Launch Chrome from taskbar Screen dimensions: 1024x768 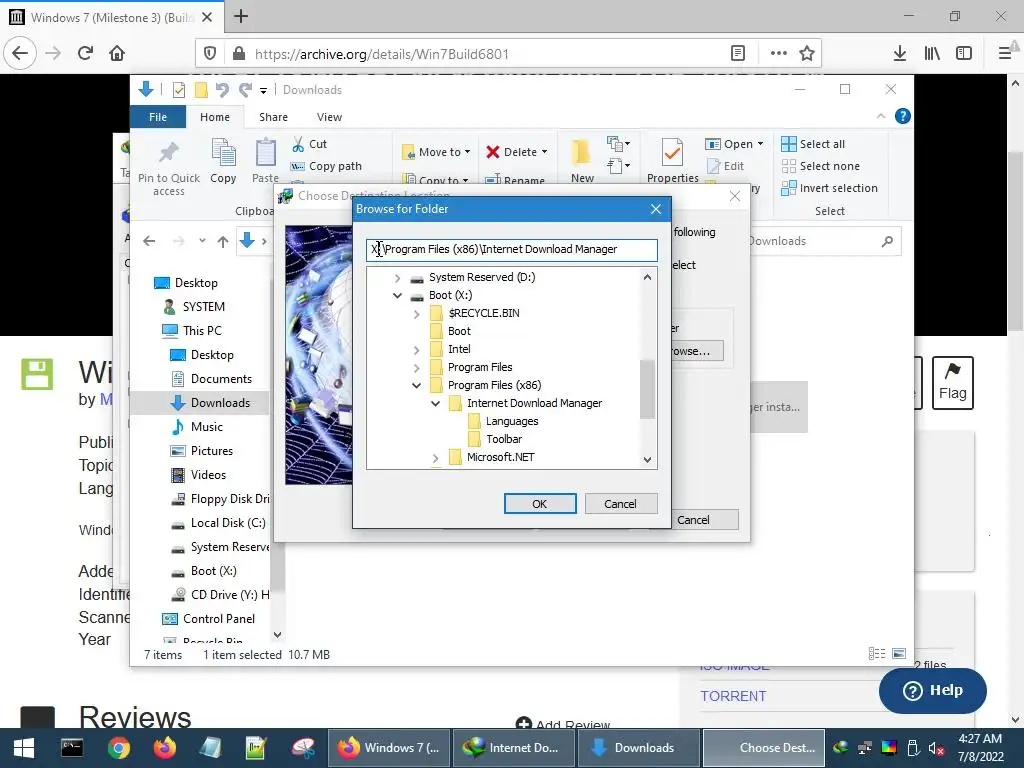point(118,748)
